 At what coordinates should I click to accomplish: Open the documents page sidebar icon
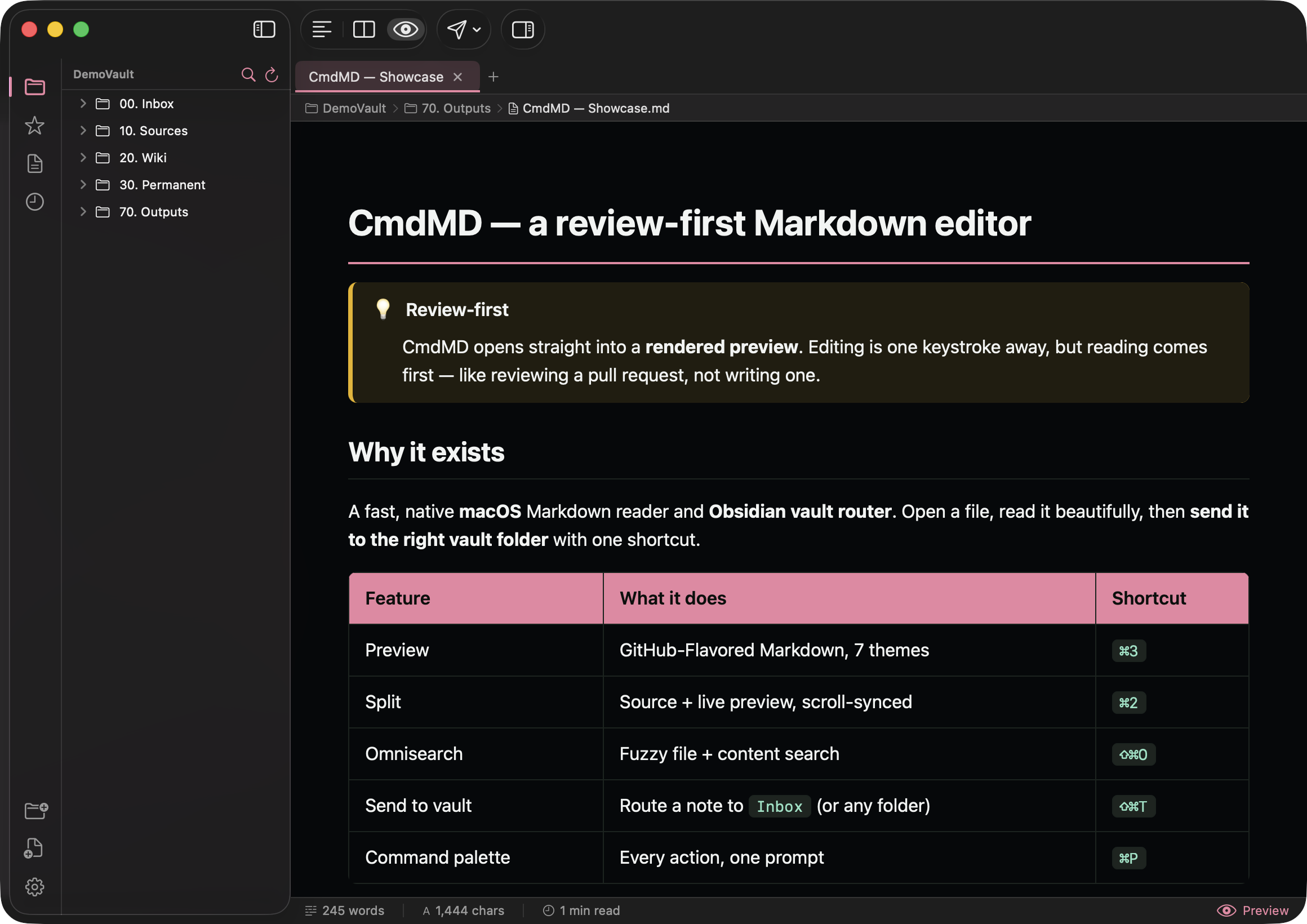(35, 163)
